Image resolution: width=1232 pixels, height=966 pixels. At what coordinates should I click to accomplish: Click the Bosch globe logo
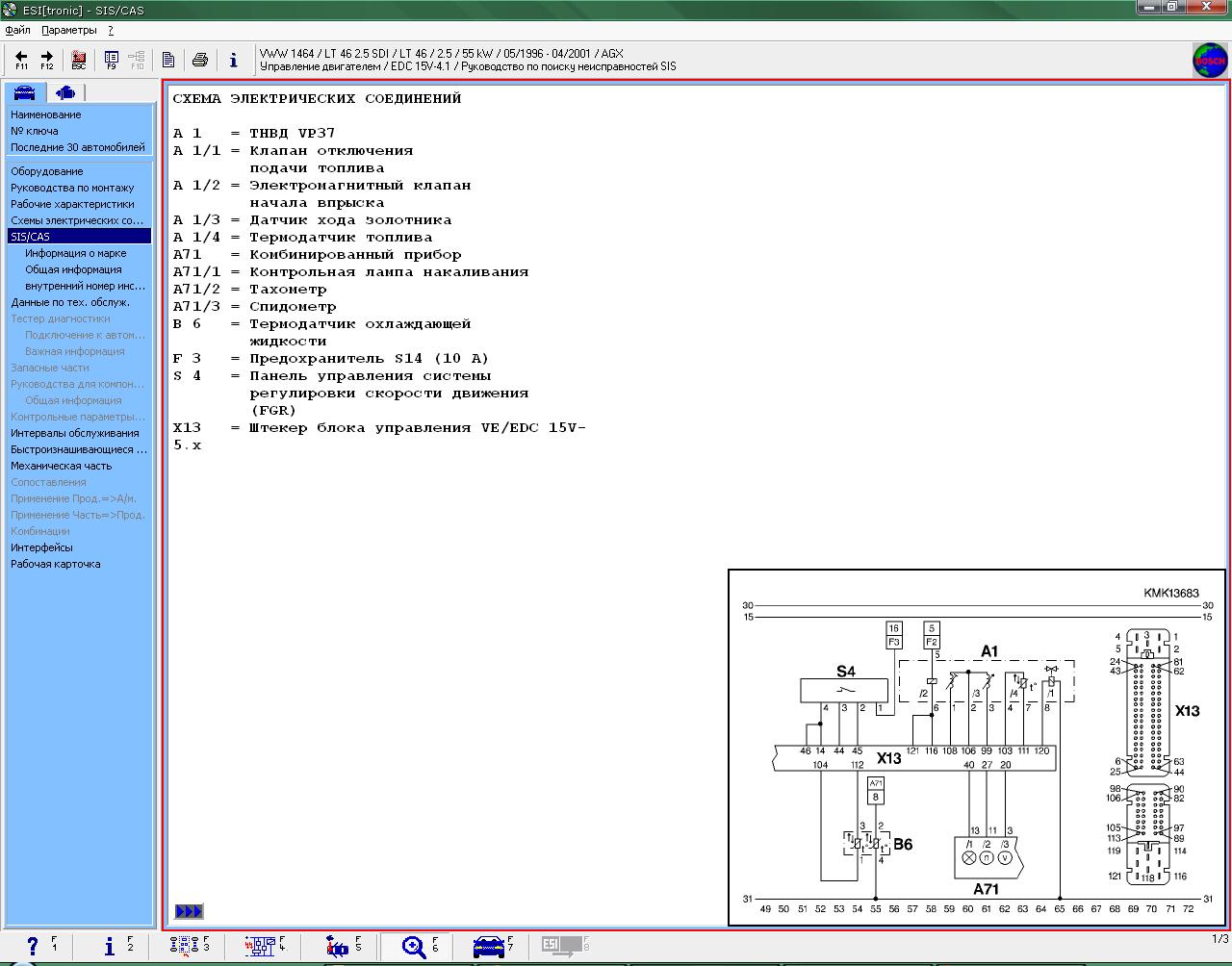click(x=1210, y=61)
